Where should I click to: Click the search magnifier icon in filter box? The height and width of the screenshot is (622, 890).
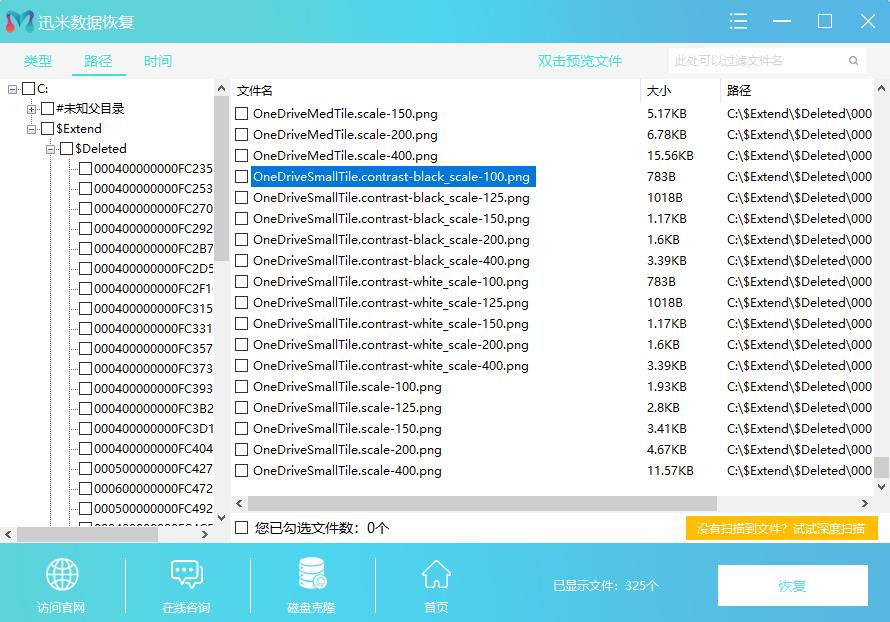853,61
